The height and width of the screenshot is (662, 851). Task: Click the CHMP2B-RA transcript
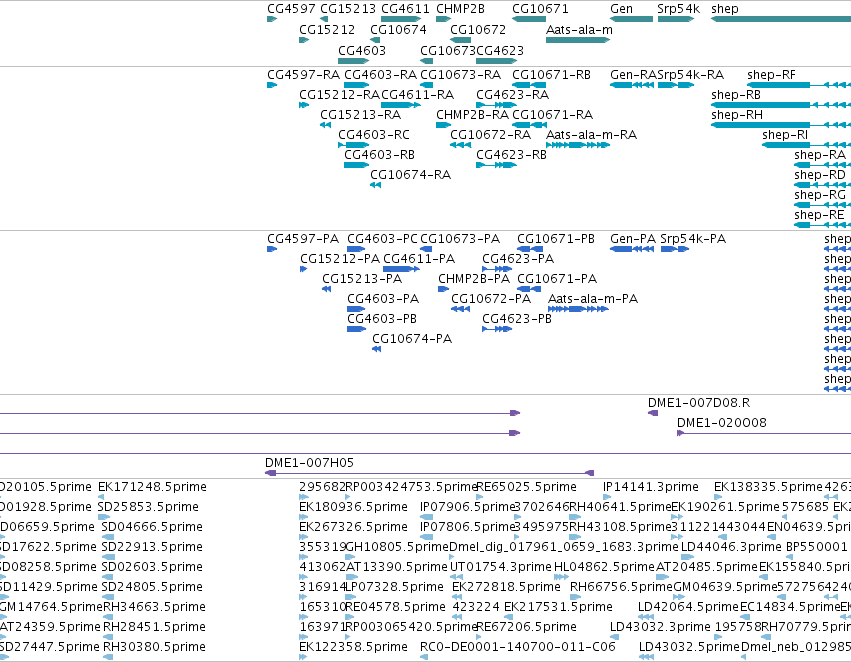443,125
